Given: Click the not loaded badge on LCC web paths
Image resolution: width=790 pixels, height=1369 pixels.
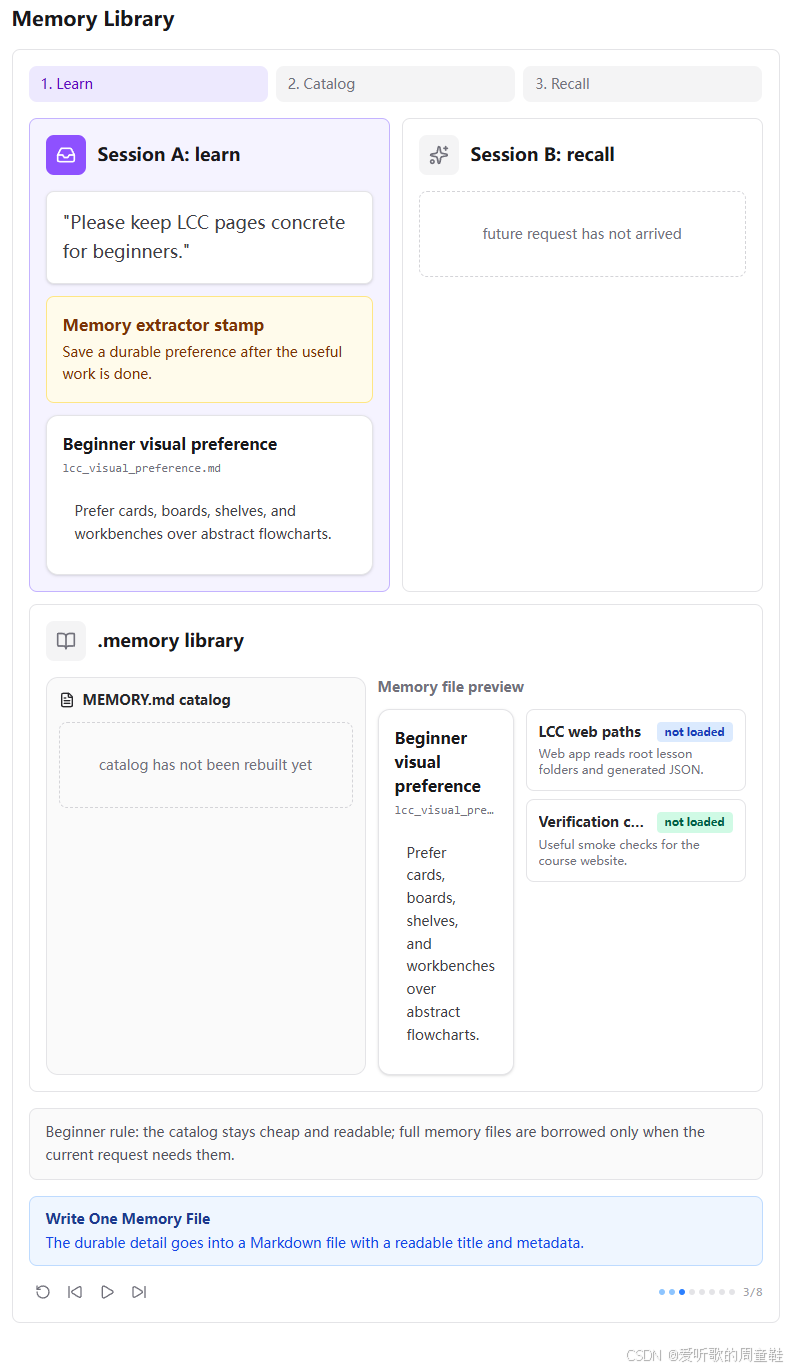Looking at the screenshot, I should point(695,732).
